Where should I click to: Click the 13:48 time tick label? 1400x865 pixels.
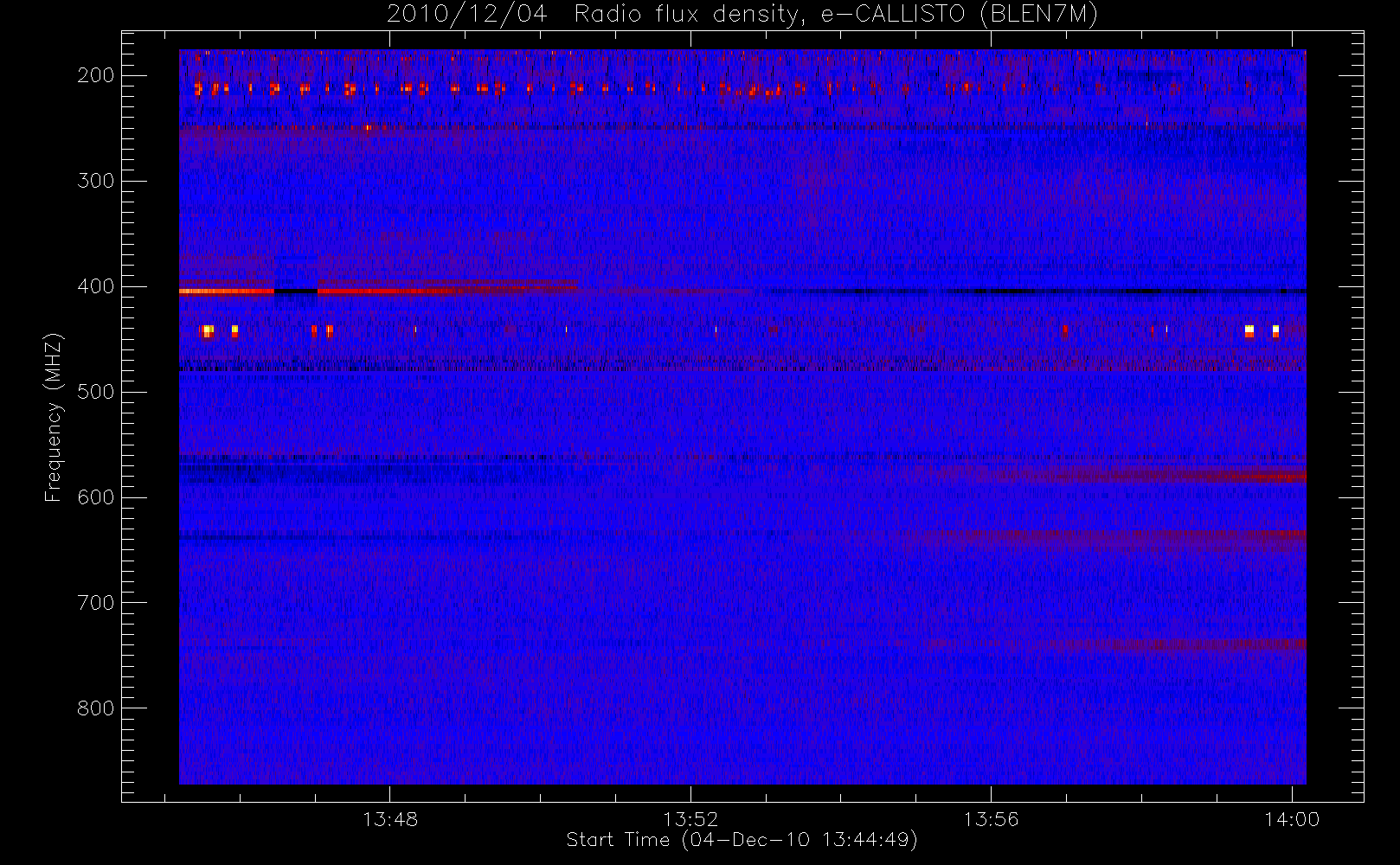point(390,818)
